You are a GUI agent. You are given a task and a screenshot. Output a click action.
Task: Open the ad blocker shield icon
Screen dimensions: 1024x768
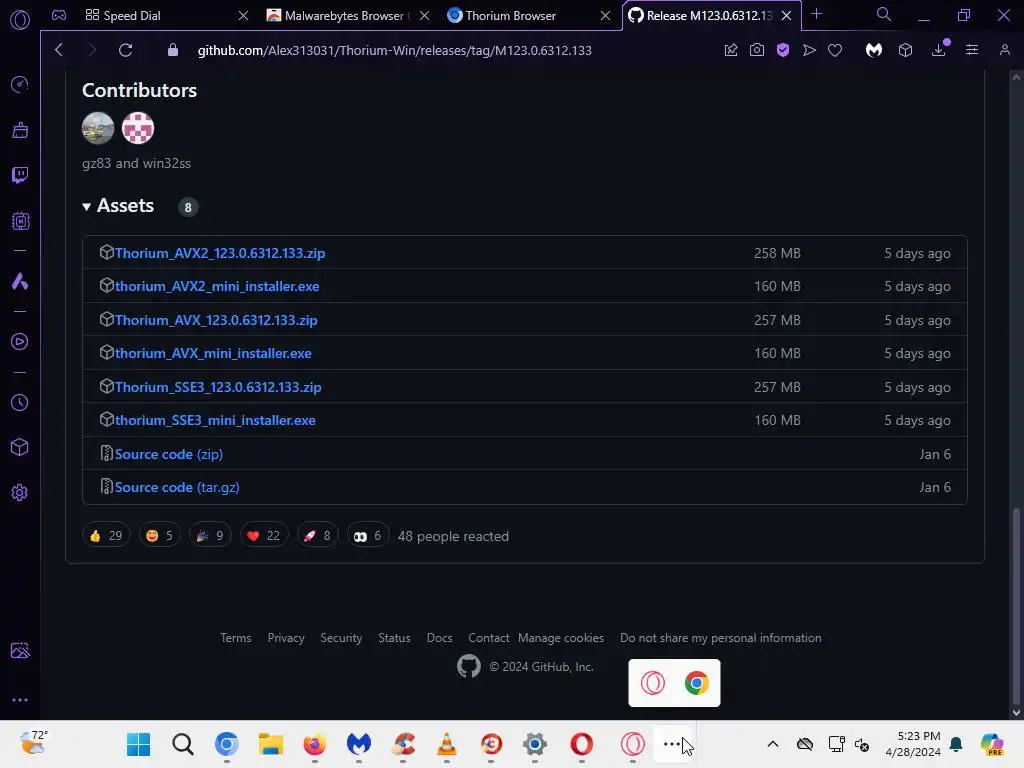click(782, 50)
